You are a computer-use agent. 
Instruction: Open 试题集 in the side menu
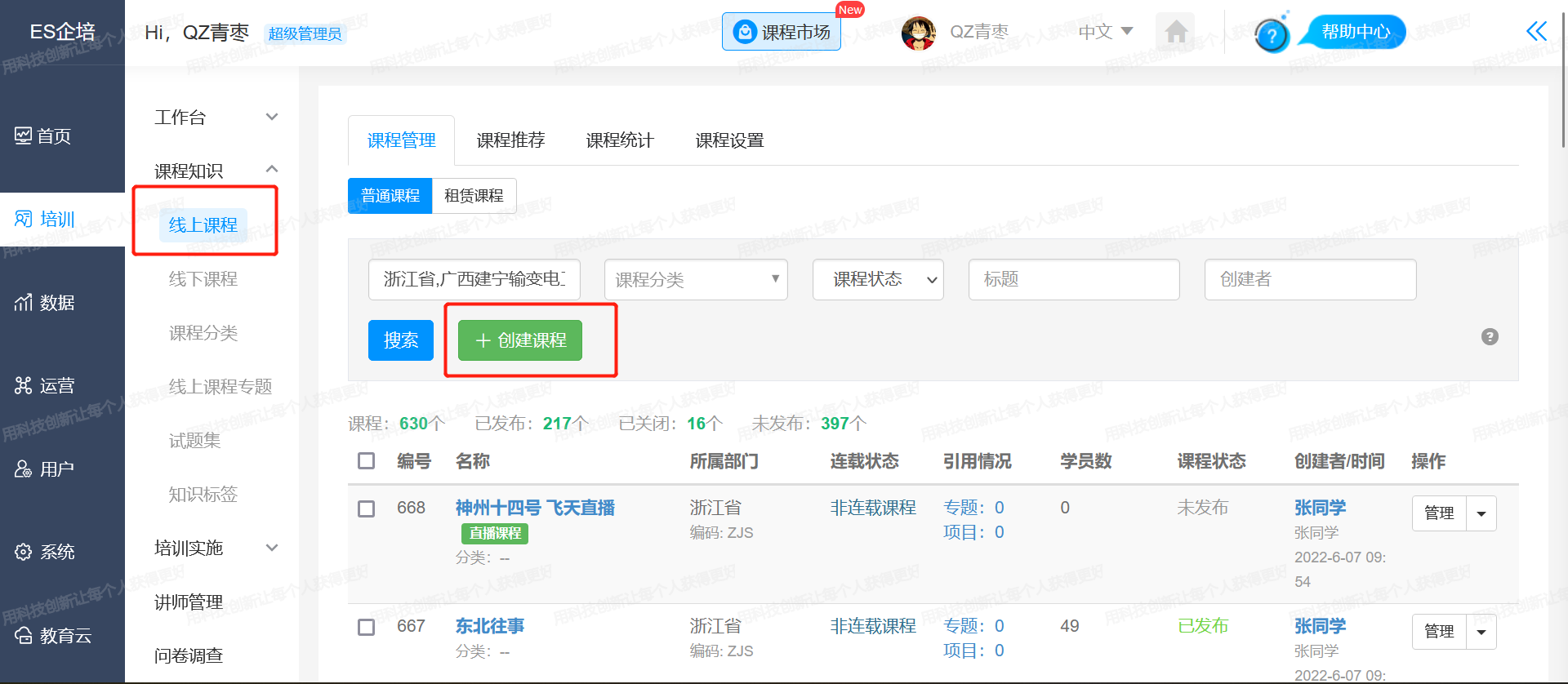click(x=194, y=441)
